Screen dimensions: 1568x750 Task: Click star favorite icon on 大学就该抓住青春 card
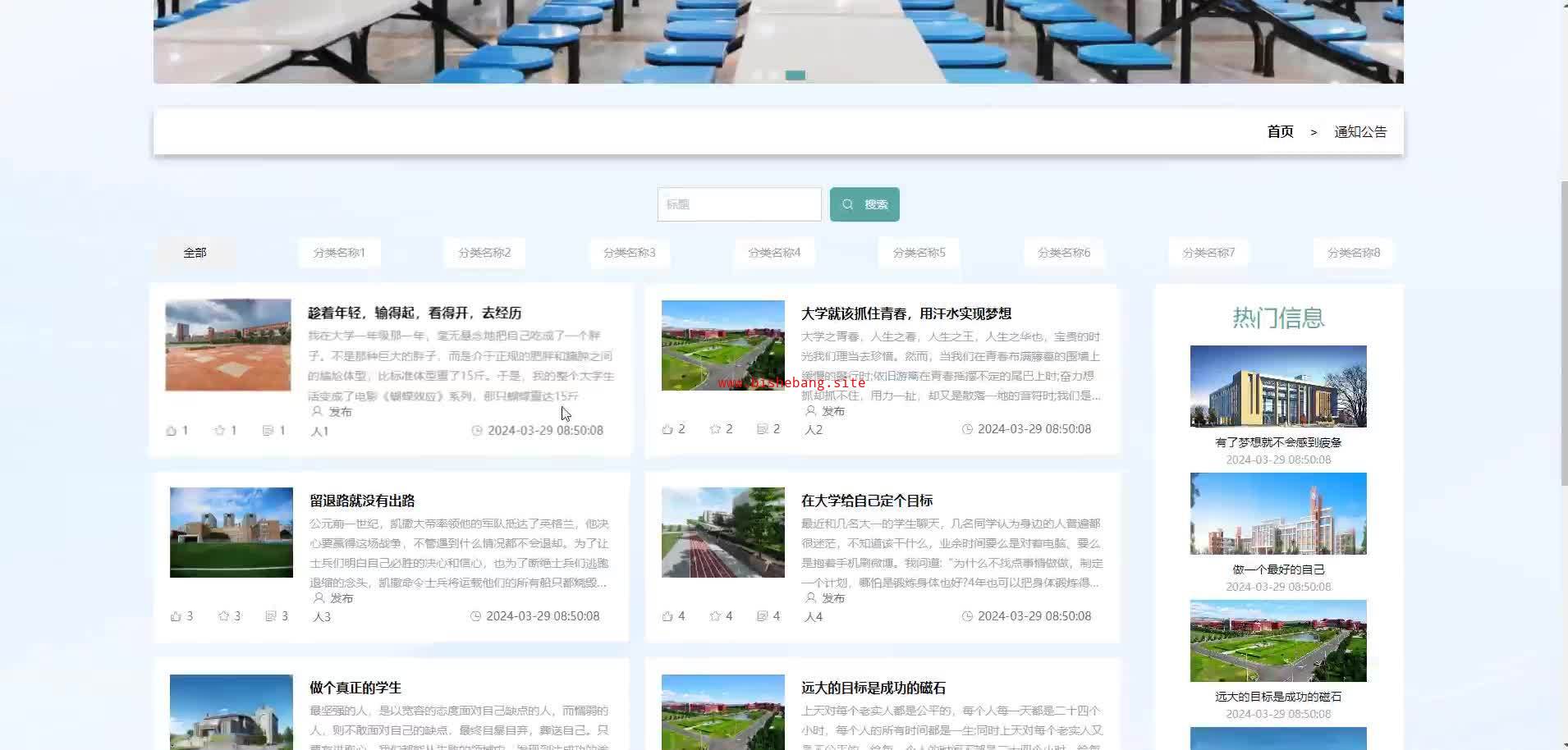click(x=715, y=429)
